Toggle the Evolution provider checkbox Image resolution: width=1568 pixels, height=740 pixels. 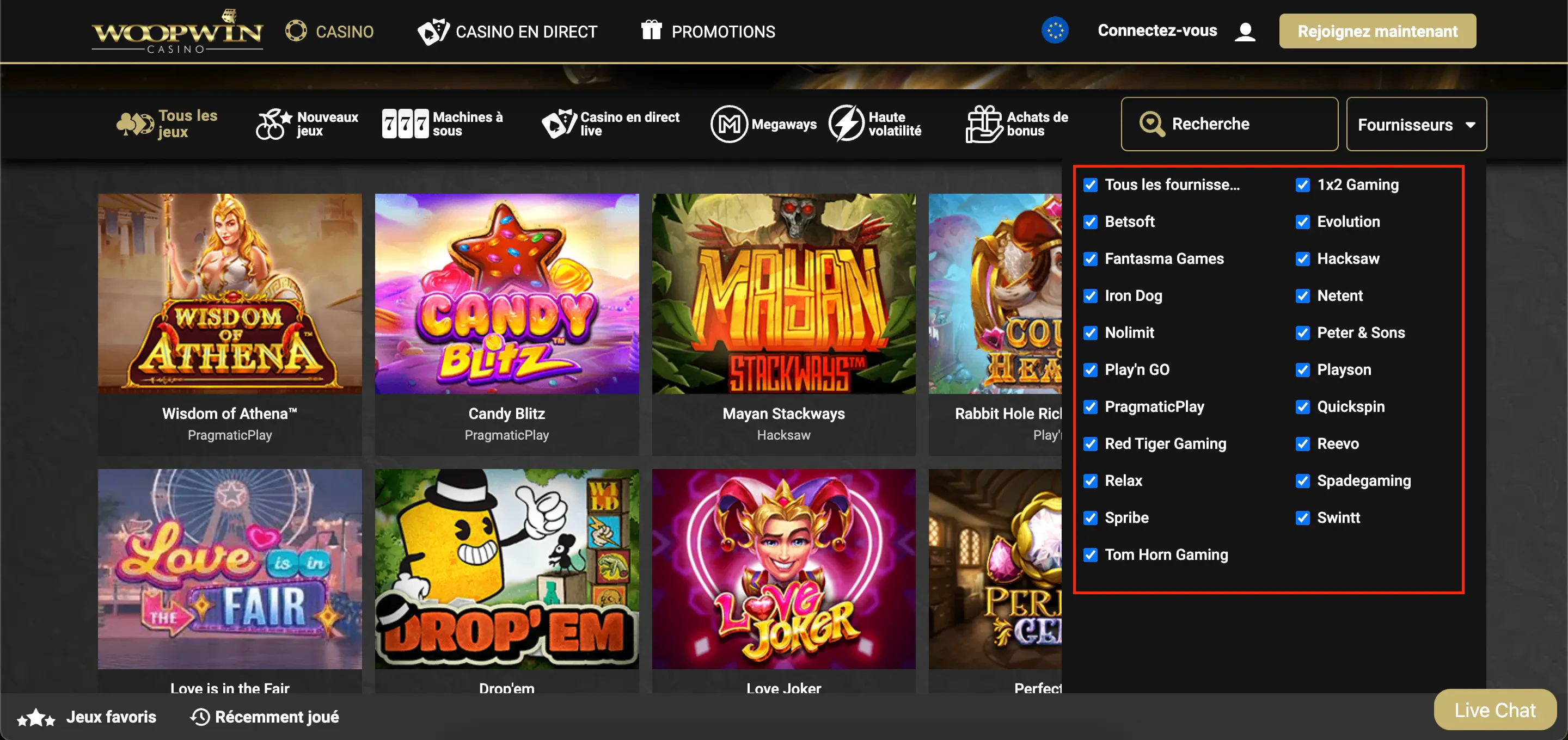coord(1302,222)
